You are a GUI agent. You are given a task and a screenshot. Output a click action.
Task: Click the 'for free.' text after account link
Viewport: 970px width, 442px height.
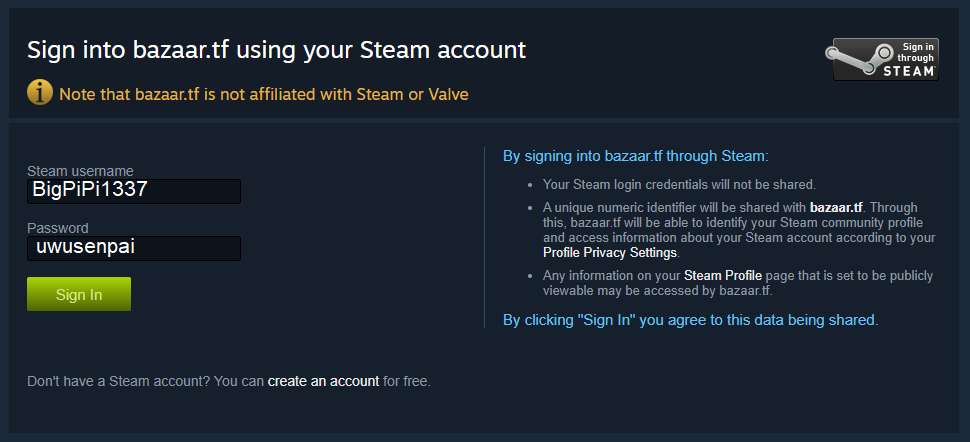pyautogui.click(x=407, y=381)
